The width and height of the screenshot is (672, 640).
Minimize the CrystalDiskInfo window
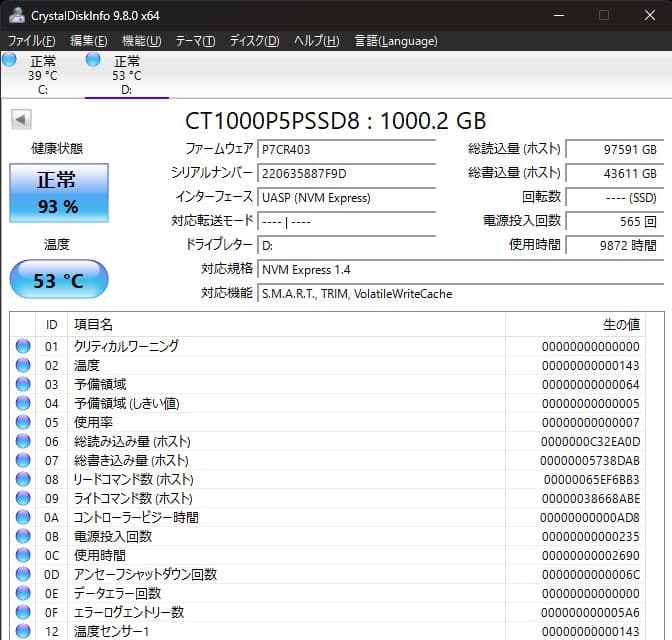coord(559,15)
